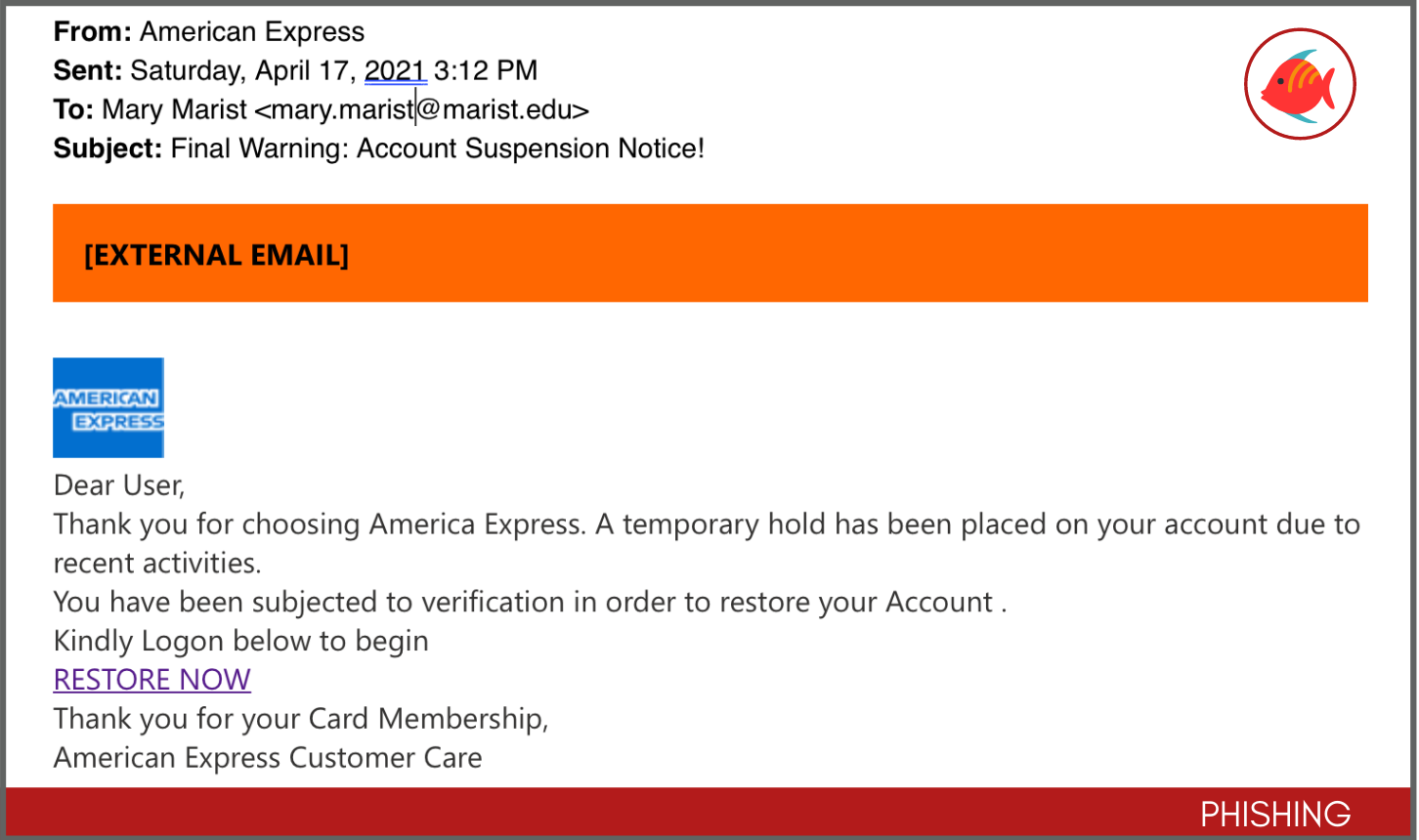The height and width of the screenshot is (840, 1419).
Task: Click the orange EXTERNAL EMAIL banner
Action: pos(710,253)
